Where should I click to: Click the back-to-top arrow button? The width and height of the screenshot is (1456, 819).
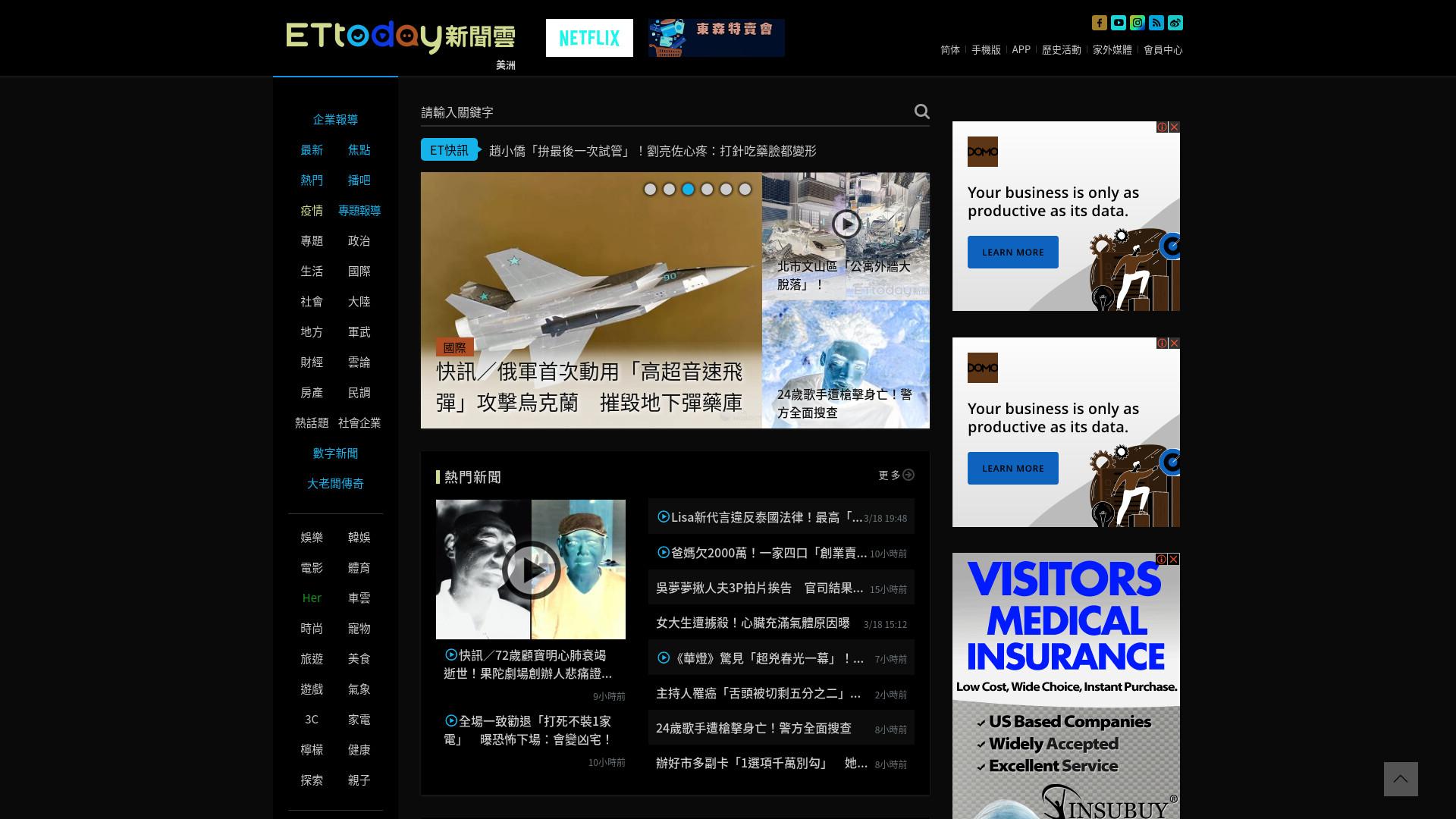[x=1401, y=779]
